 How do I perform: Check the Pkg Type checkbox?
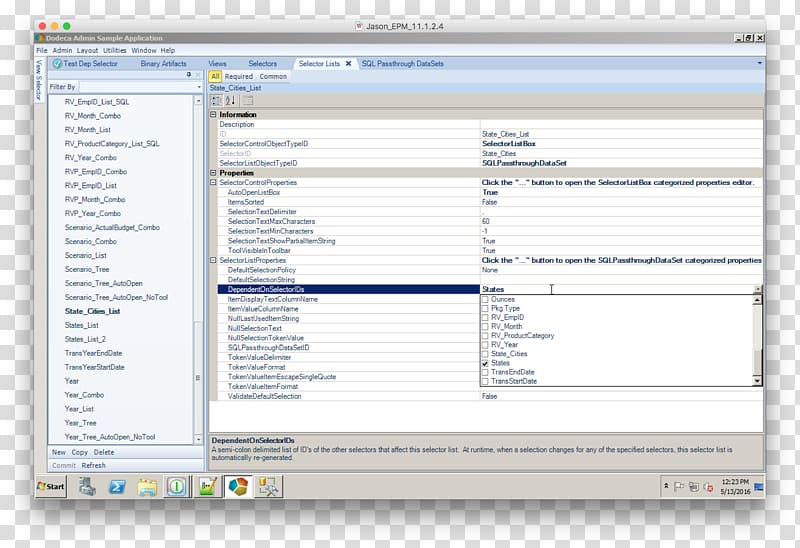pyautogui.click(x=485, y=309)
